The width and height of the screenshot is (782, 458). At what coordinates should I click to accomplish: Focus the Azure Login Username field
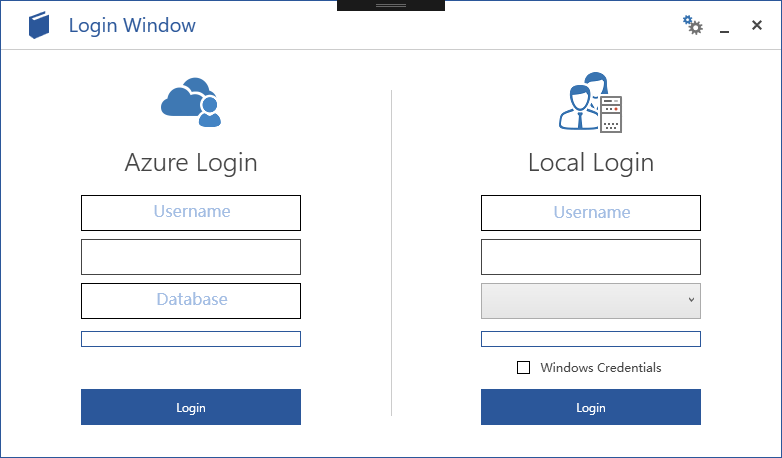click(x=191, y=213)
